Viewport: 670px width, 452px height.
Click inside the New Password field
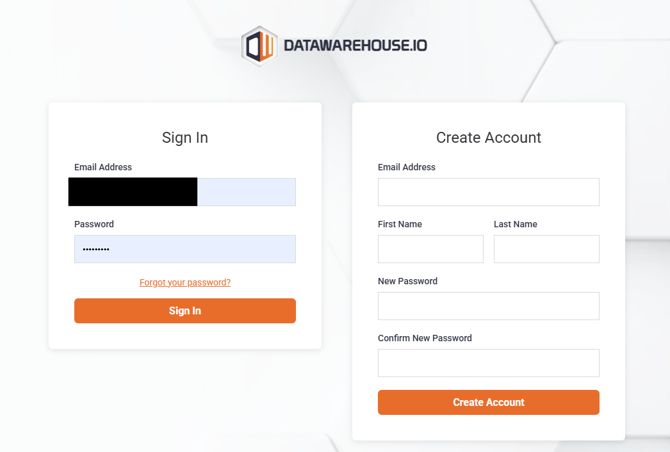488,306
